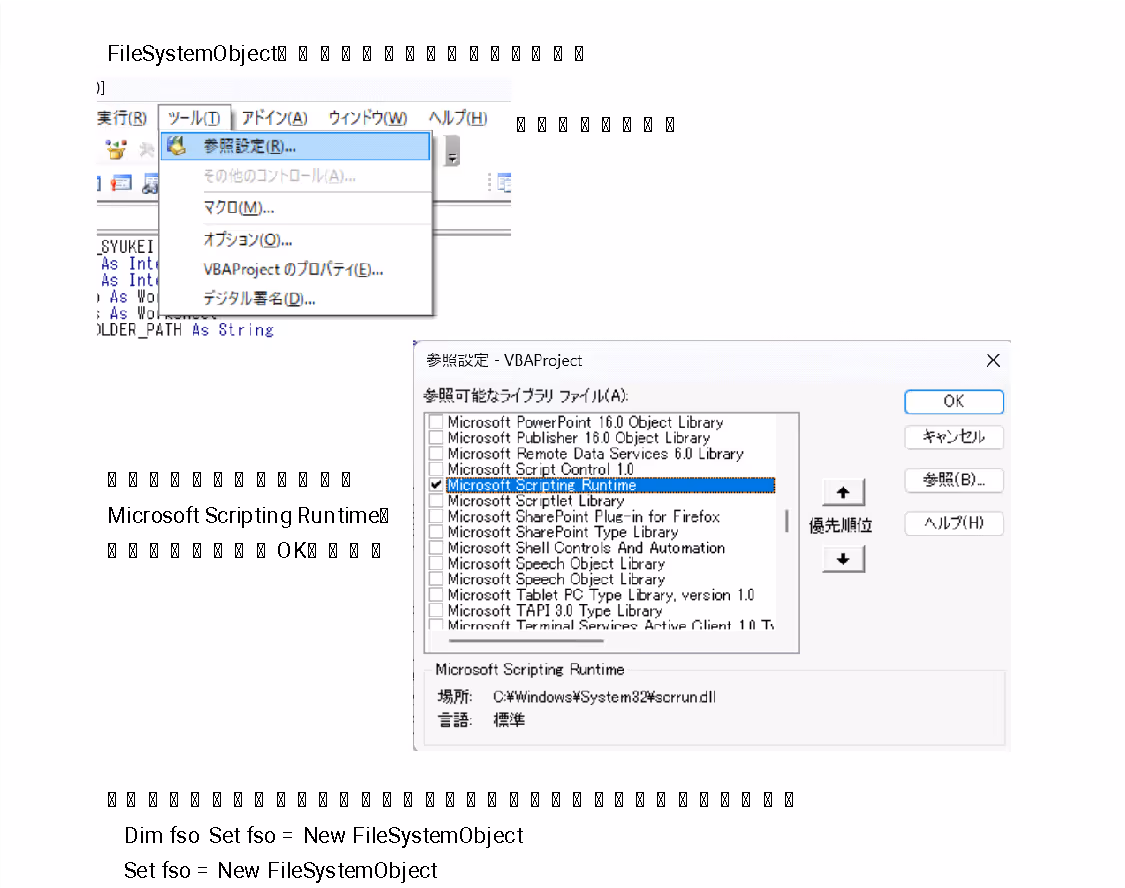Screen dimensions: 1125x888
Task: Click the Object Browser box icon in toolbar
Action: [116, 149]
